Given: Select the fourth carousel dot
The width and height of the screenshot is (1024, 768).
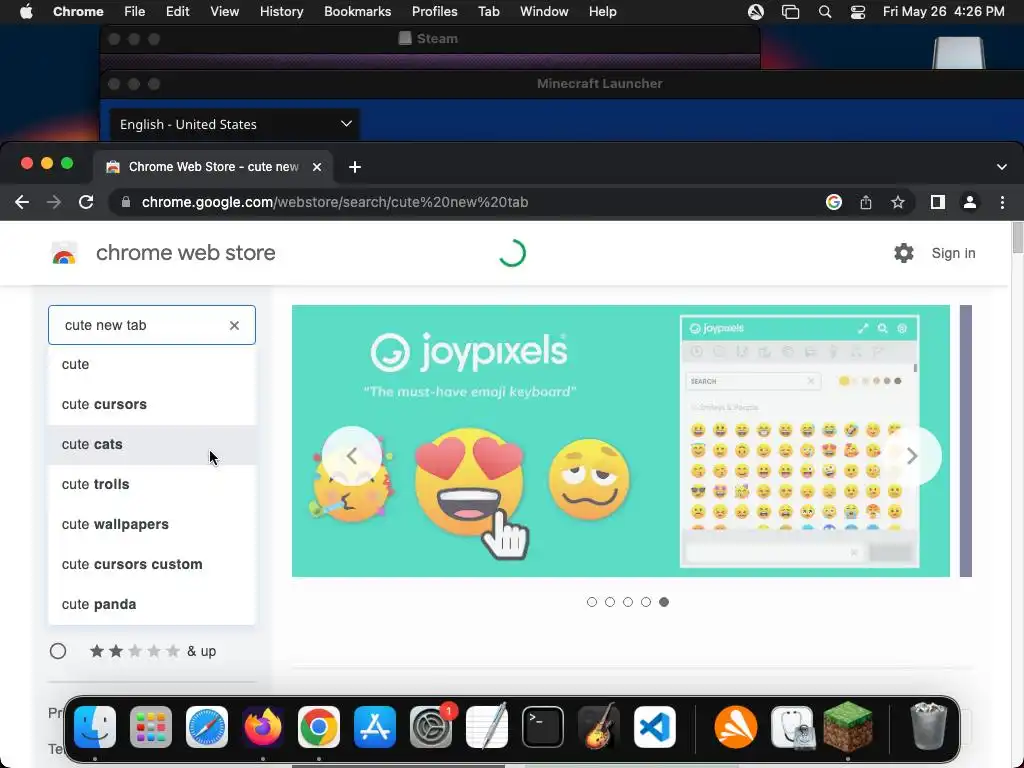Looking at the screenshot, I should coord(646,602).
